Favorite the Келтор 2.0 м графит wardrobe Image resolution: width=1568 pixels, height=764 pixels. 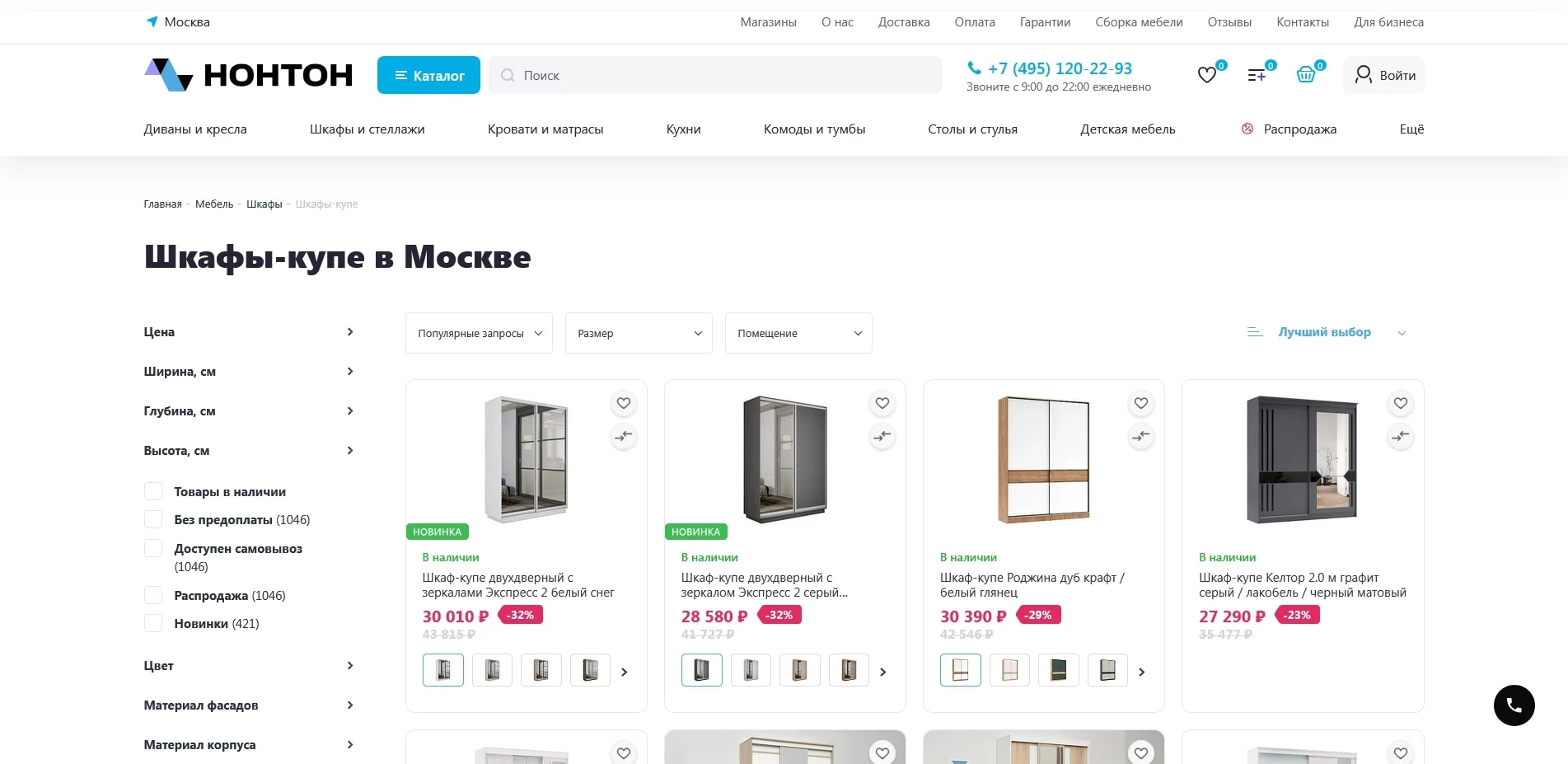coord(1400,403)
